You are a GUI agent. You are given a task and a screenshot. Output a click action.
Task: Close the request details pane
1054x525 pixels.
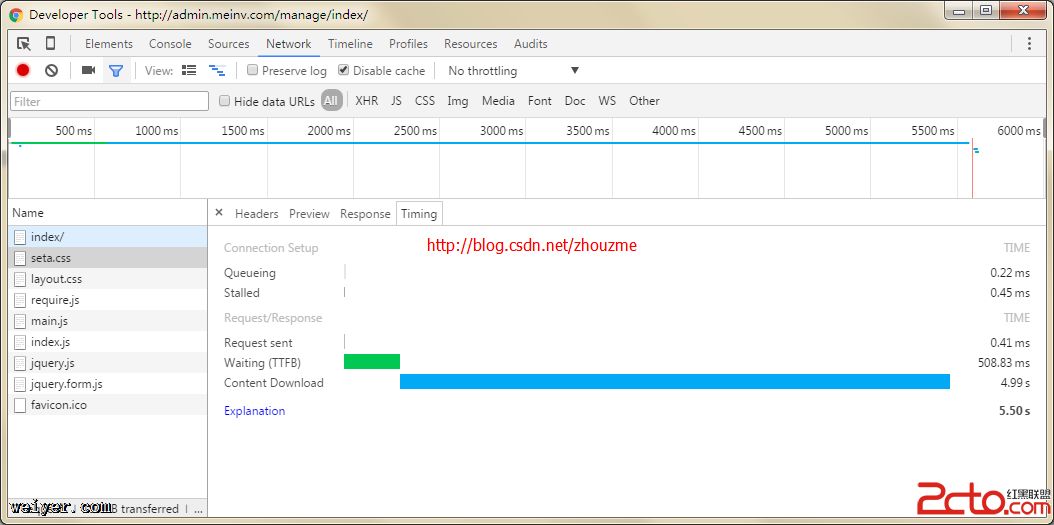[x=219, y=212]
